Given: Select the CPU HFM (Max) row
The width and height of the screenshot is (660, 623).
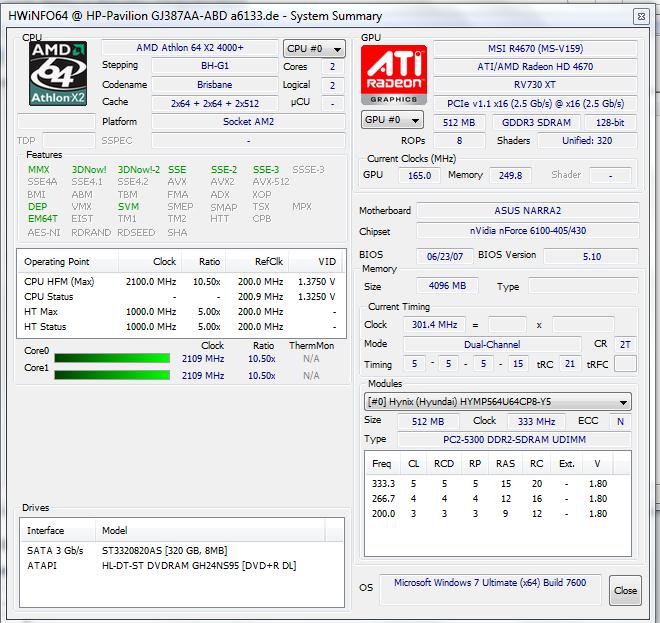Looking at the screenshot, I should point(181,282).
